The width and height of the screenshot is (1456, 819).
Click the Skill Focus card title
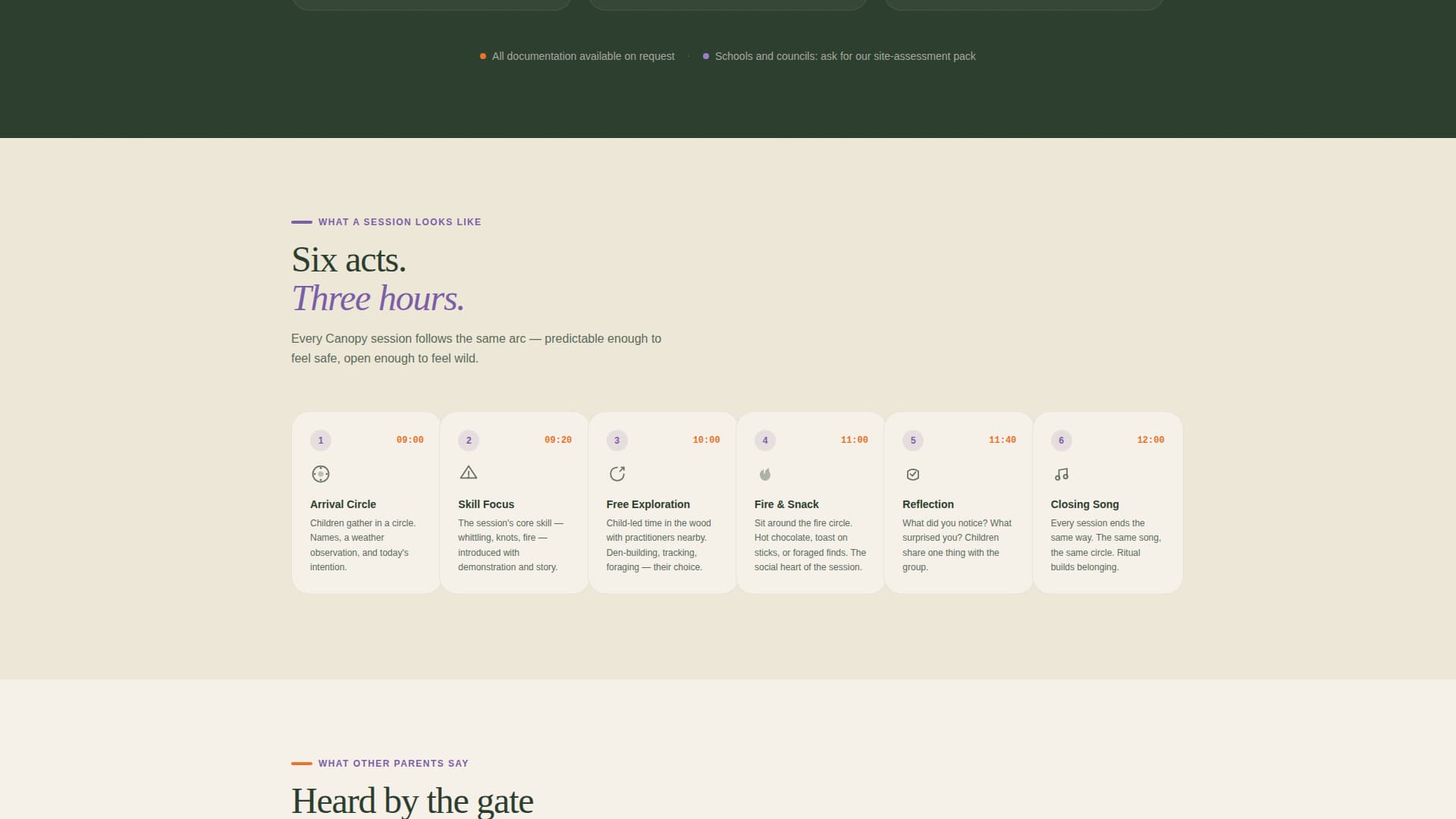click(486, 504)
